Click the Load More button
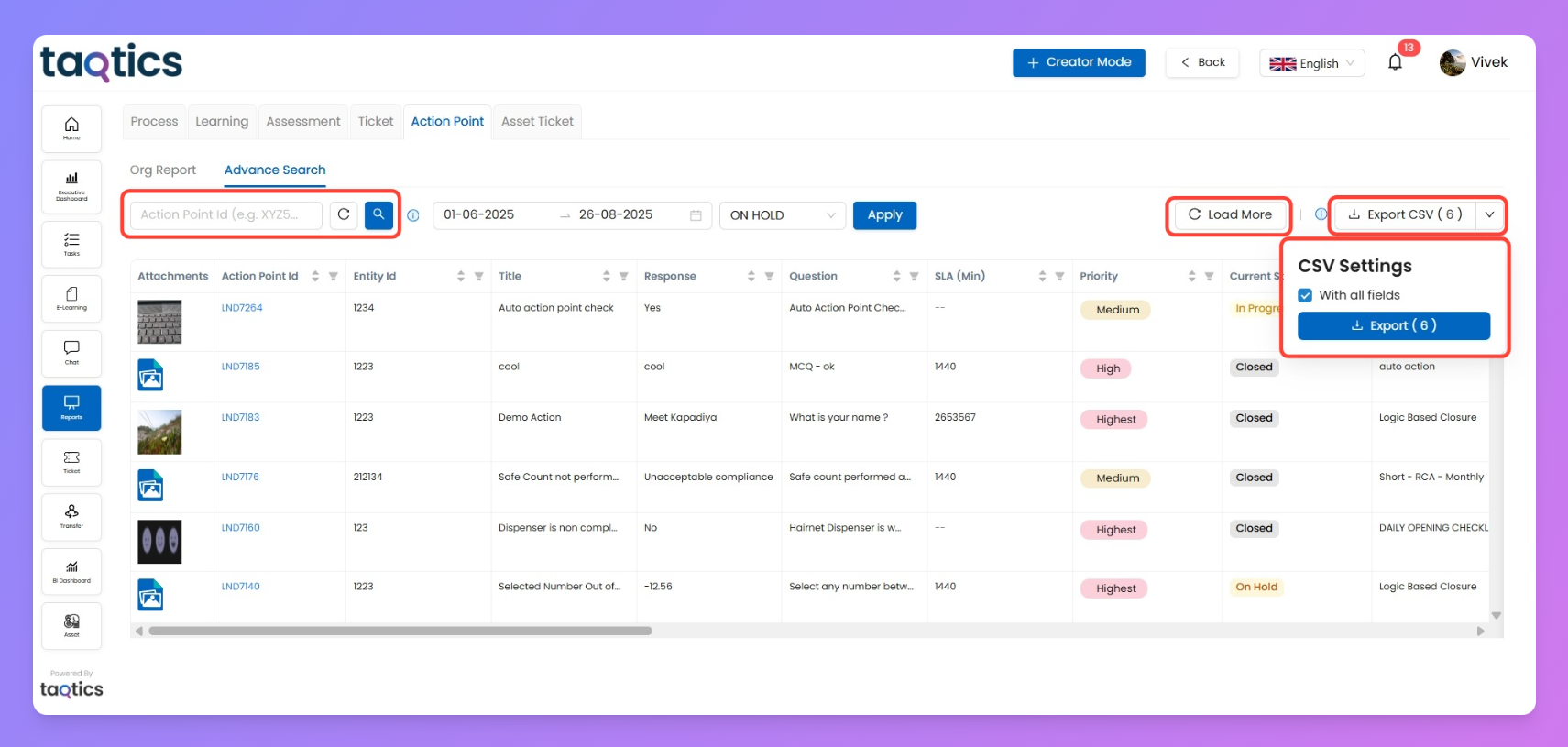The image size is (1568, 747). pyautogui.click(x=1230, y=214)
